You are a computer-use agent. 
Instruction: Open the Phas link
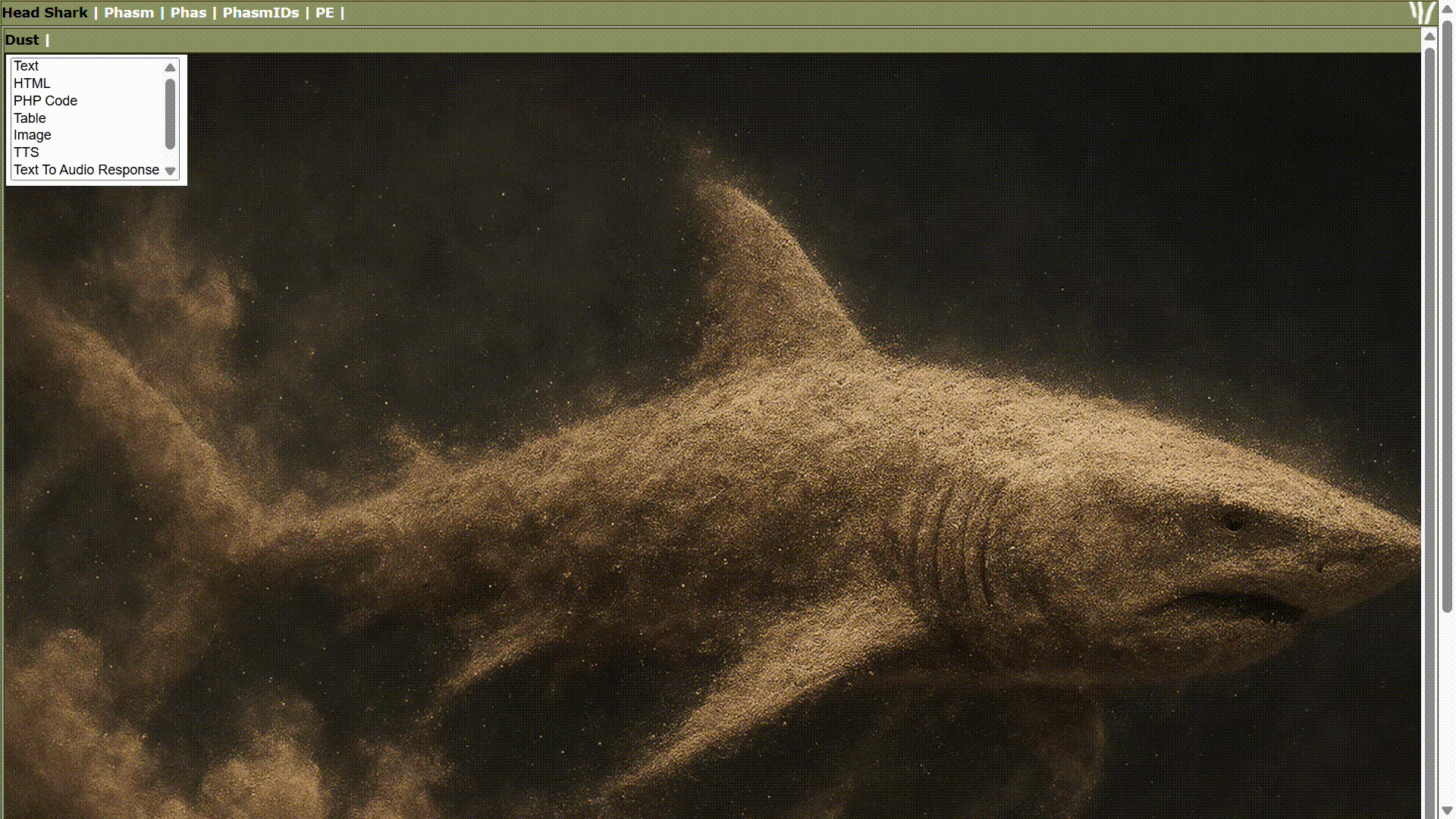(188, 12)
